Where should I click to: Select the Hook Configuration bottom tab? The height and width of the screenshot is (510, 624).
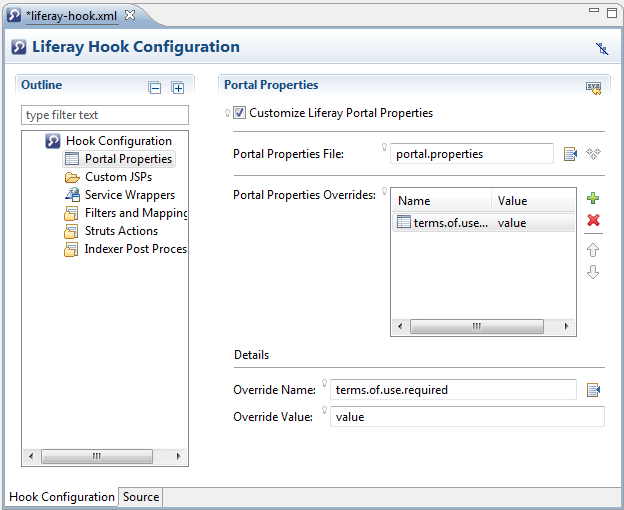coord(61,497)
